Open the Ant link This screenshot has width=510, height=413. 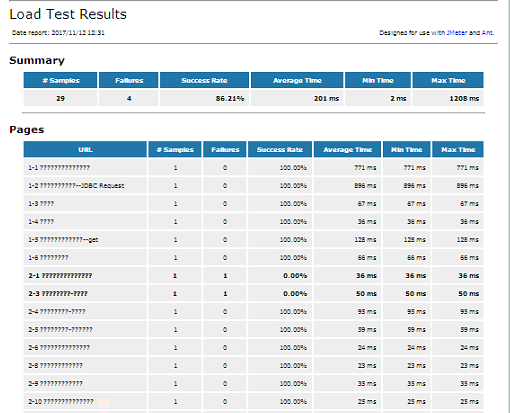487,33
